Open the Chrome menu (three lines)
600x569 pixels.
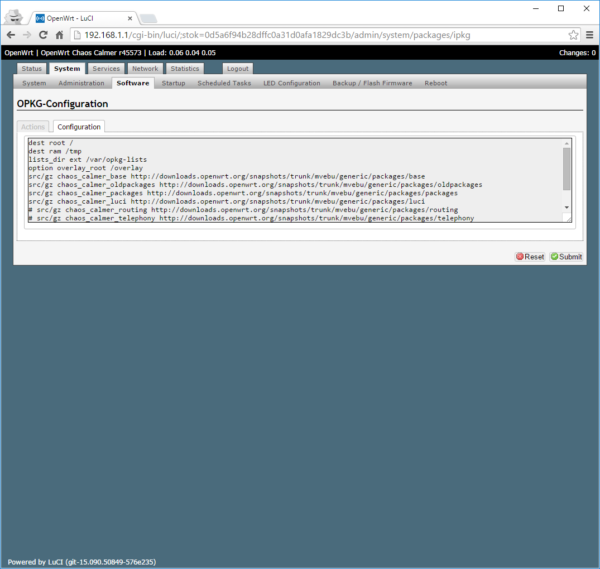(589, 34)
